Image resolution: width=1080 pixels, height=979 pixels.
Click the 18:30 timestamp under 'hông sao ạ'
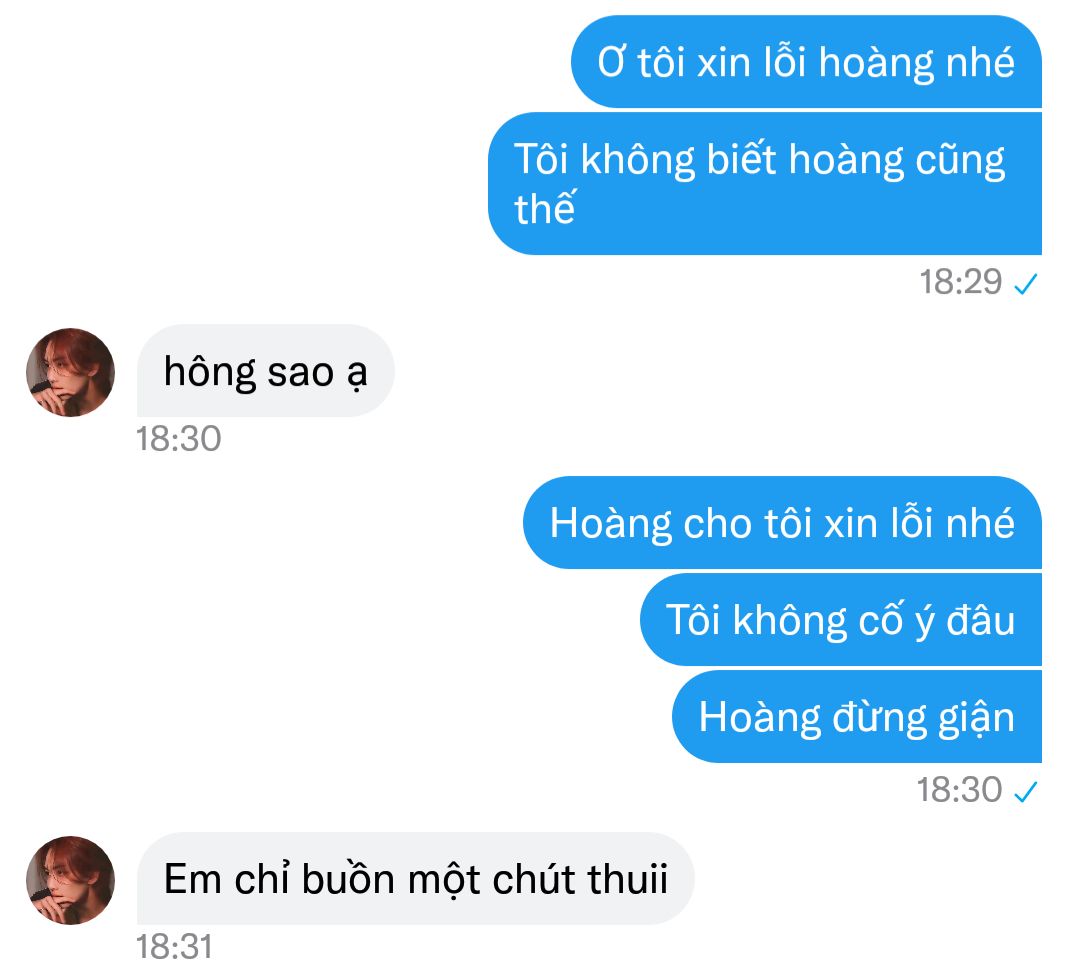[178, 439]
